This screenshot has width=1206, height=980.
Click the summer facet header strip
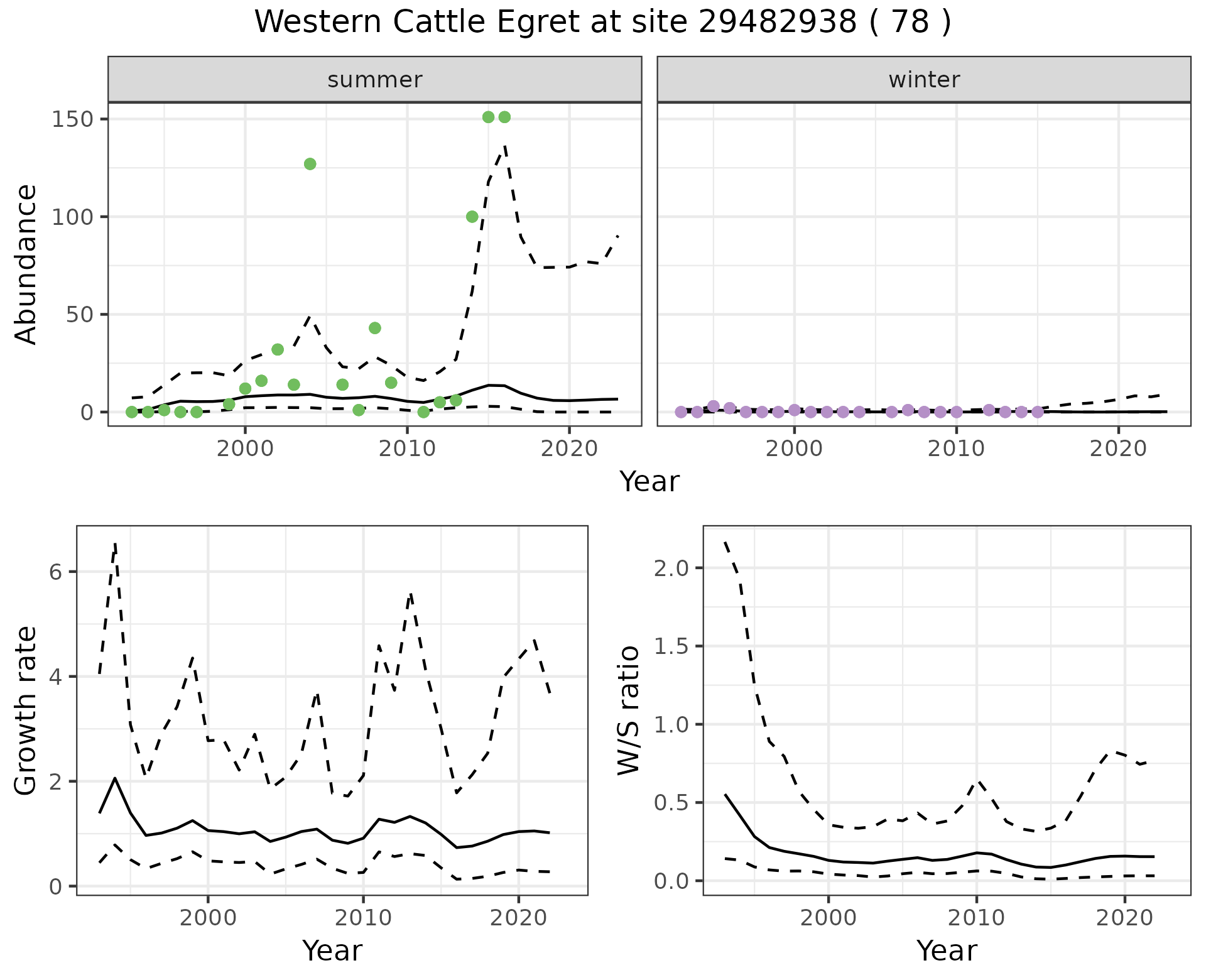click(x=374, y=80)
